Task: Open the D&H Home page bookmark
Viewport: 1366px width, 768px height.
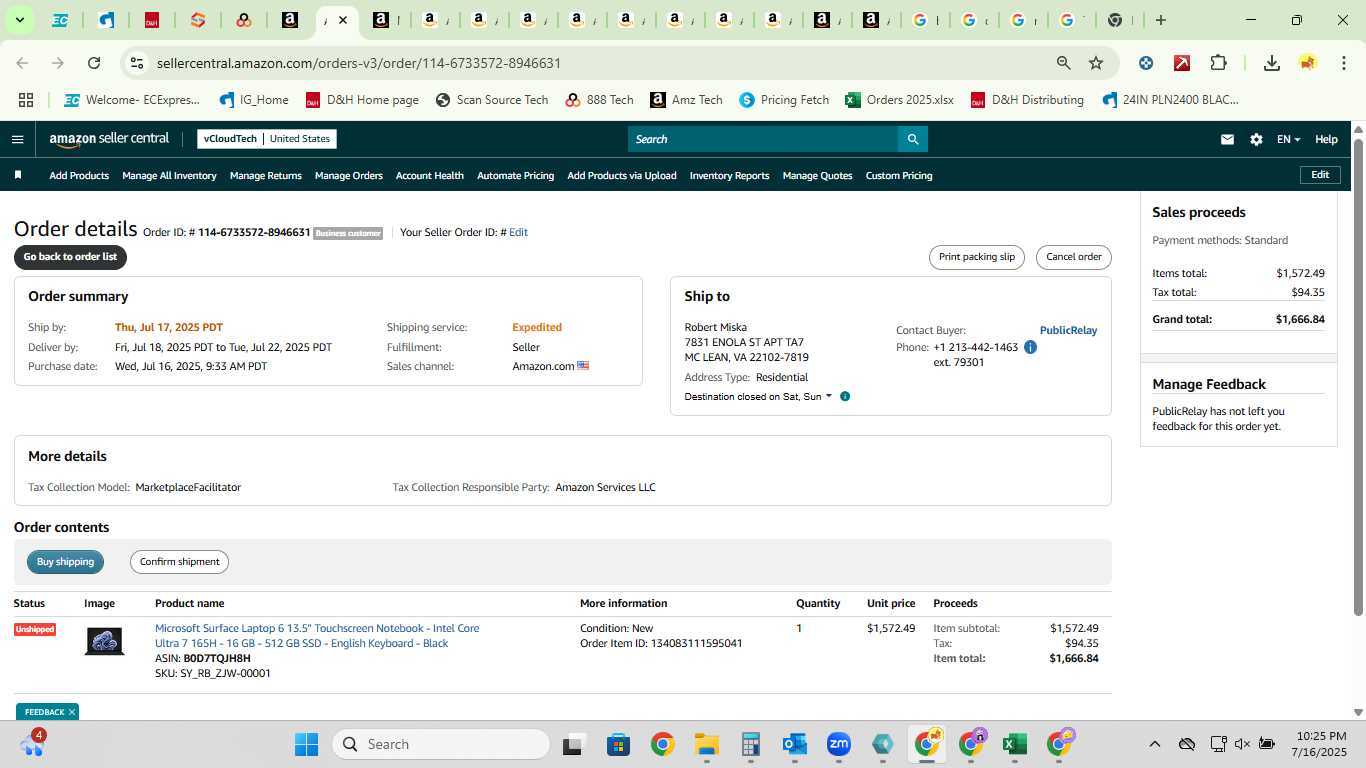Action: [x=362, y=100]
